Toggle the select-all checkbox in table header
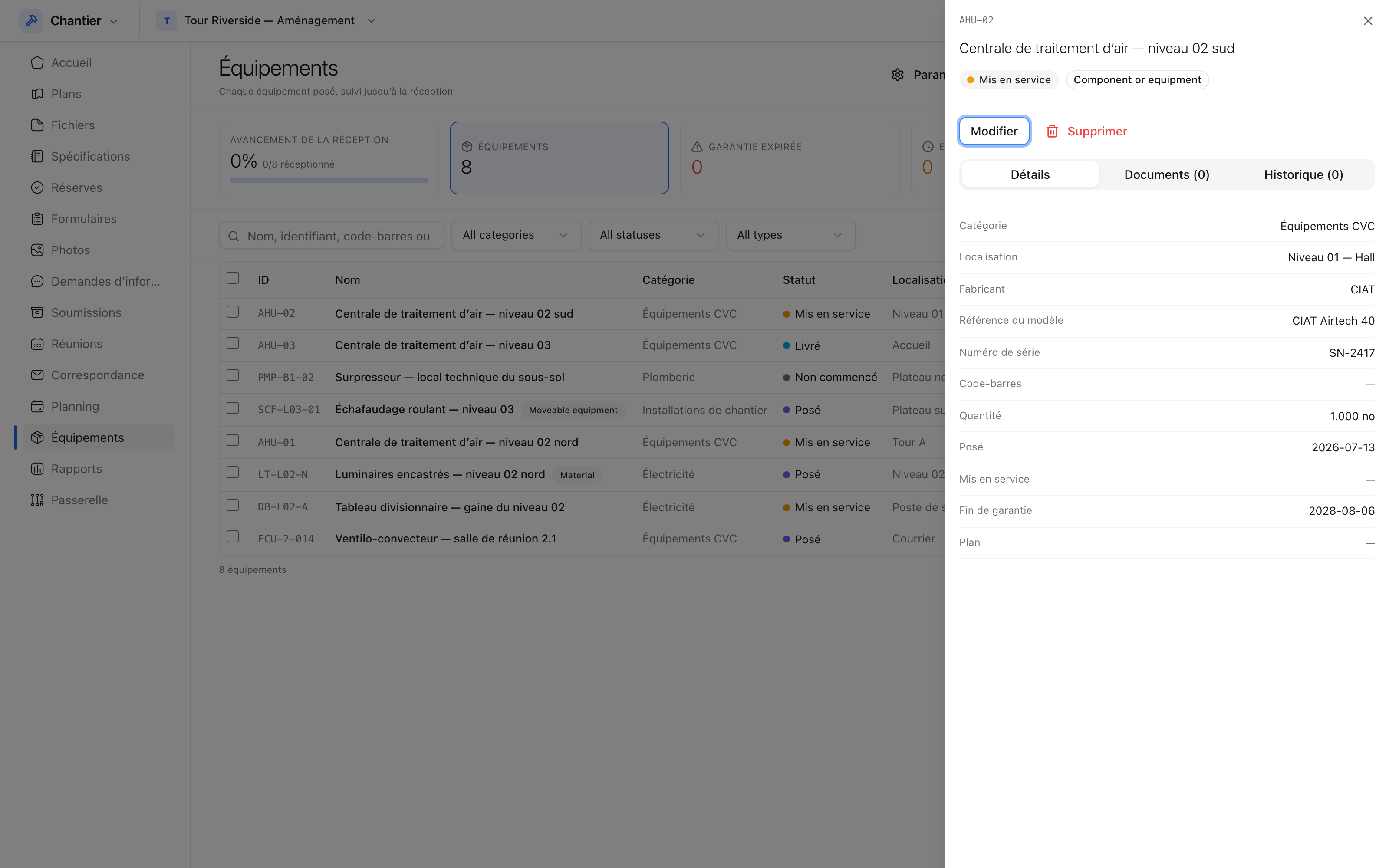This screenshot has height=868, width=1389. click(x=233, y=278)
